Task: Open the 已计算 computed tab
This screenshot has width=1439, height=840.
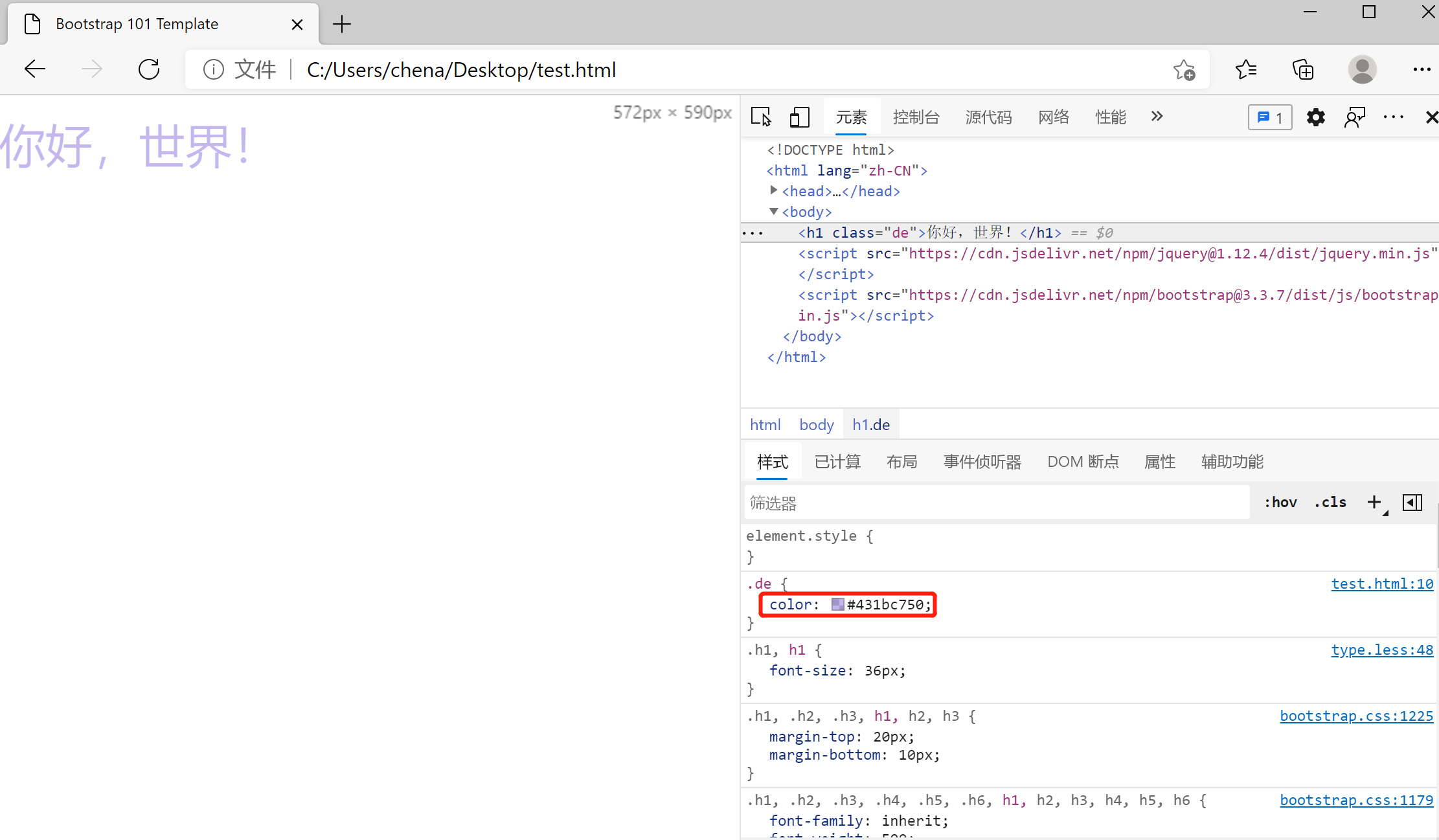Action: [837, 462]
